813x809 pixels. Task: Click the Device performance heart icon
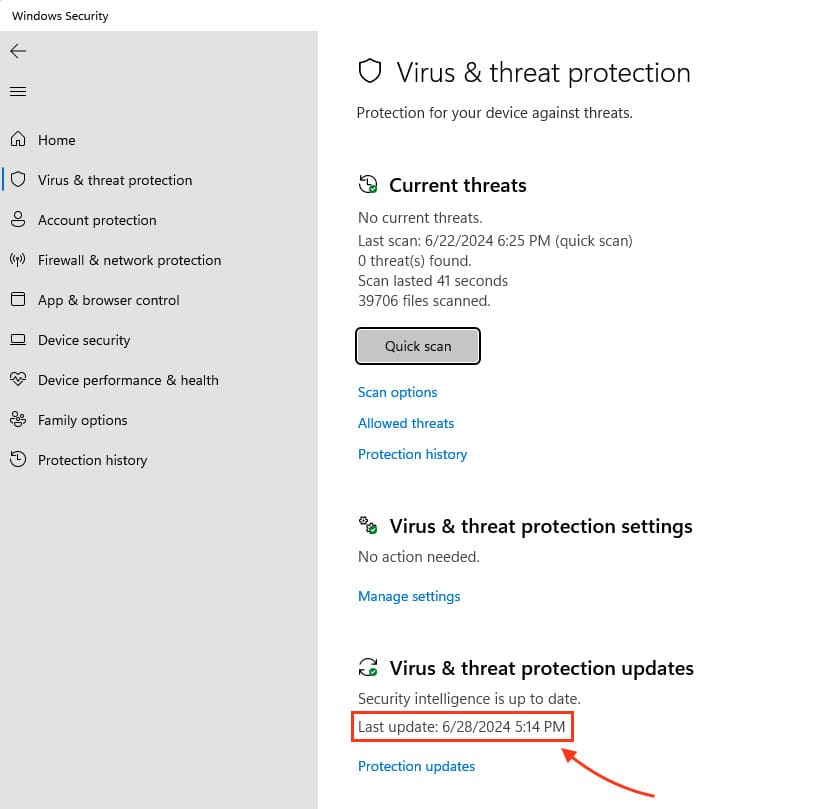18,380
